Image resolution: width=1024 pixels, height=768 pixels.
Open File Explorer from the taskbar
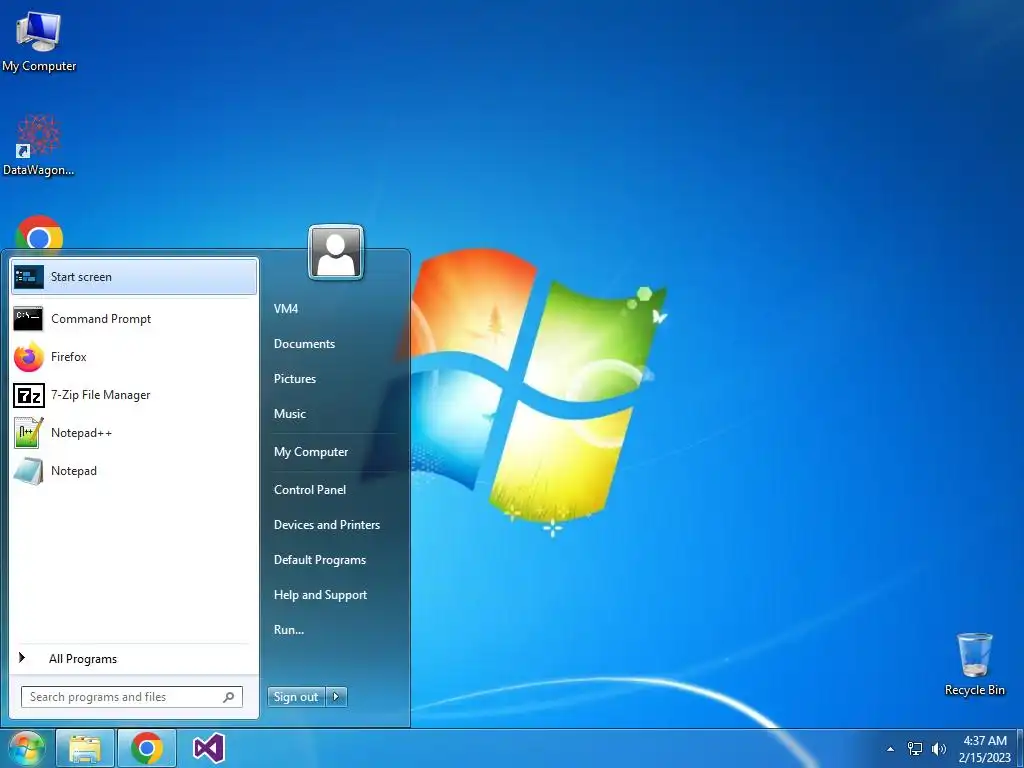(85, 748)
